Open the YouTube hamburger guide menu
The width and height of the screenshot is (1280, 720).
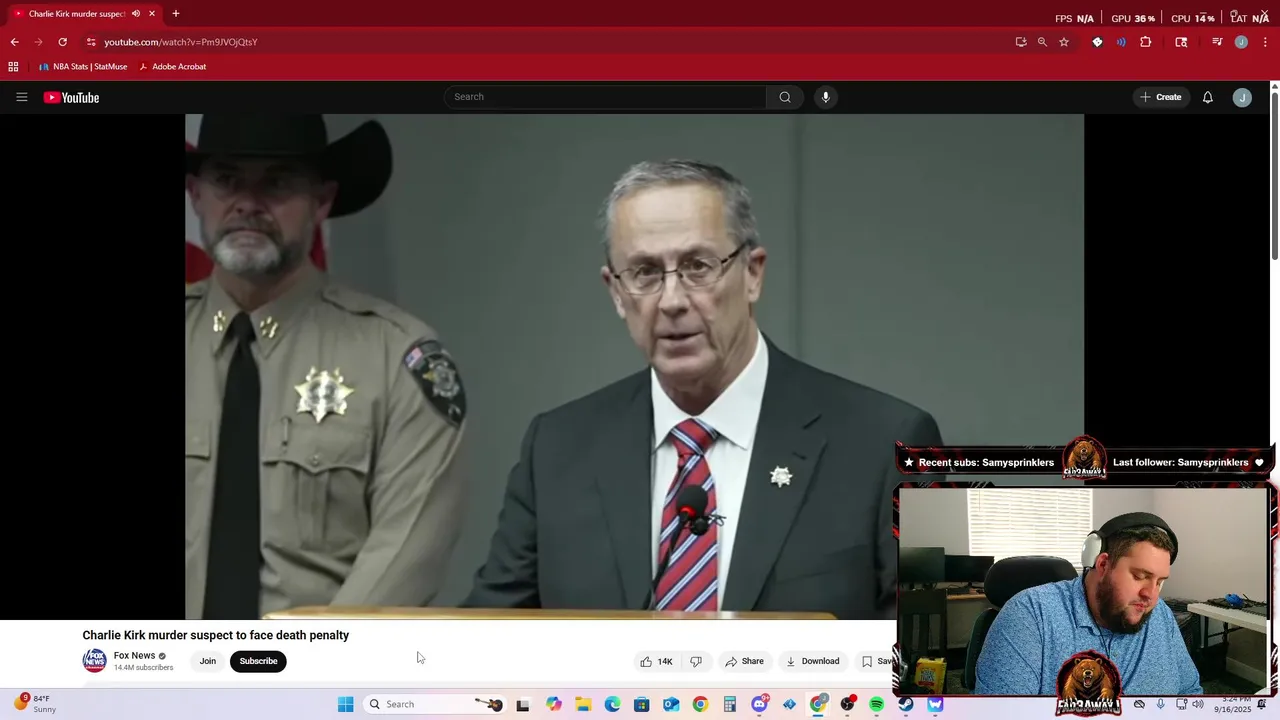tap(21, 97)
